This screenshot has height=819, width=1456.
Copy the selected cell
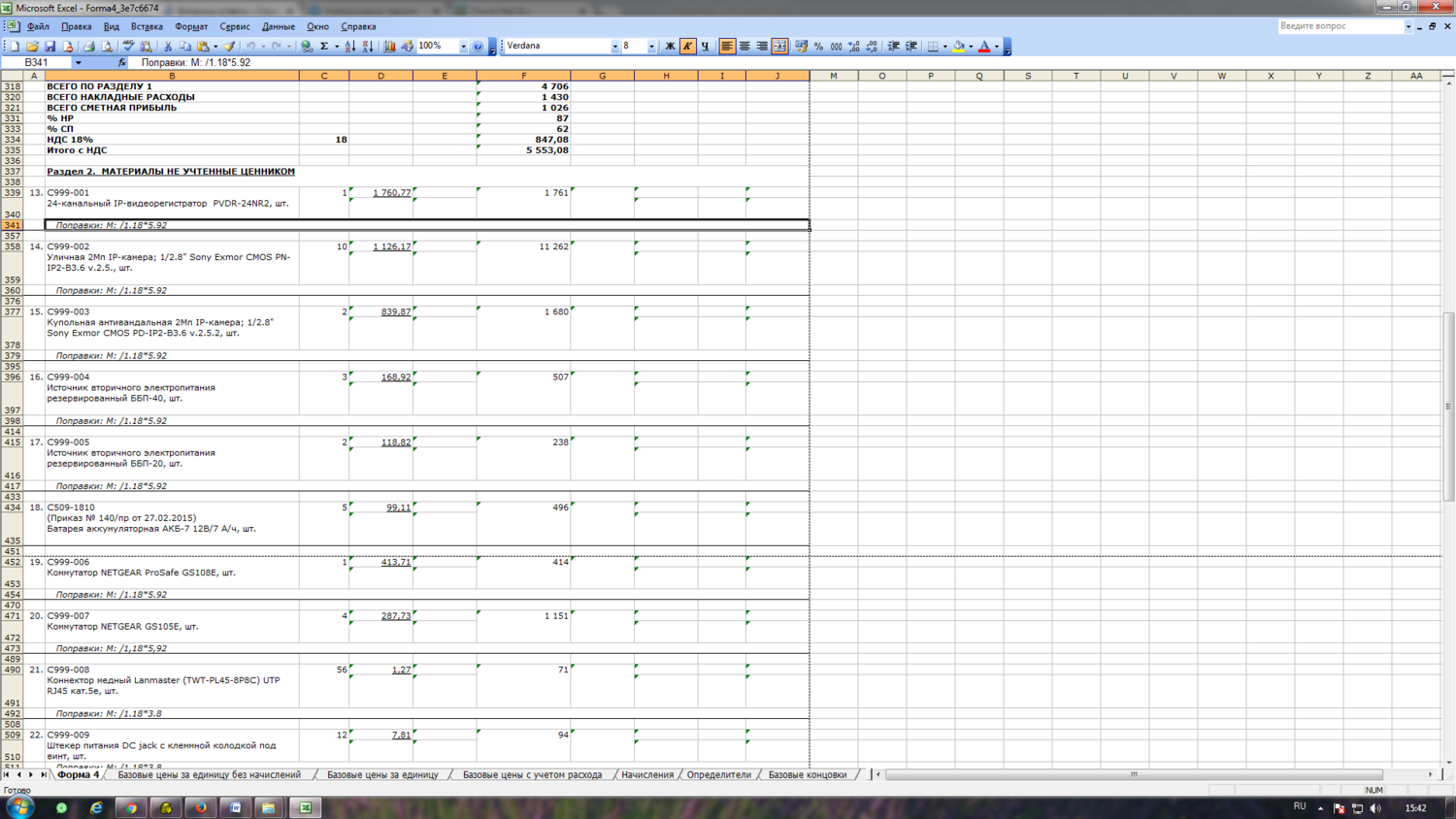[x=185, y=46]
